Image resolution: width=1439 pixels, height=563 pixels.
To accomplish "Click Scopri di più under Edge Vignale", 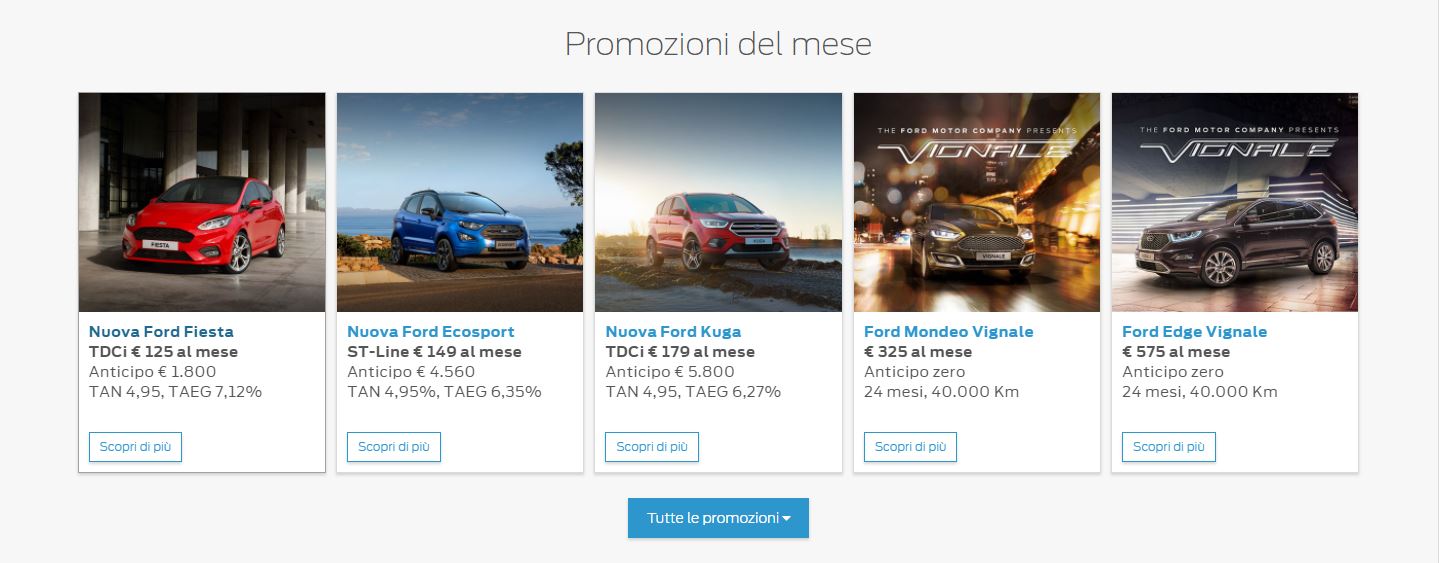I will [1169, 447].
